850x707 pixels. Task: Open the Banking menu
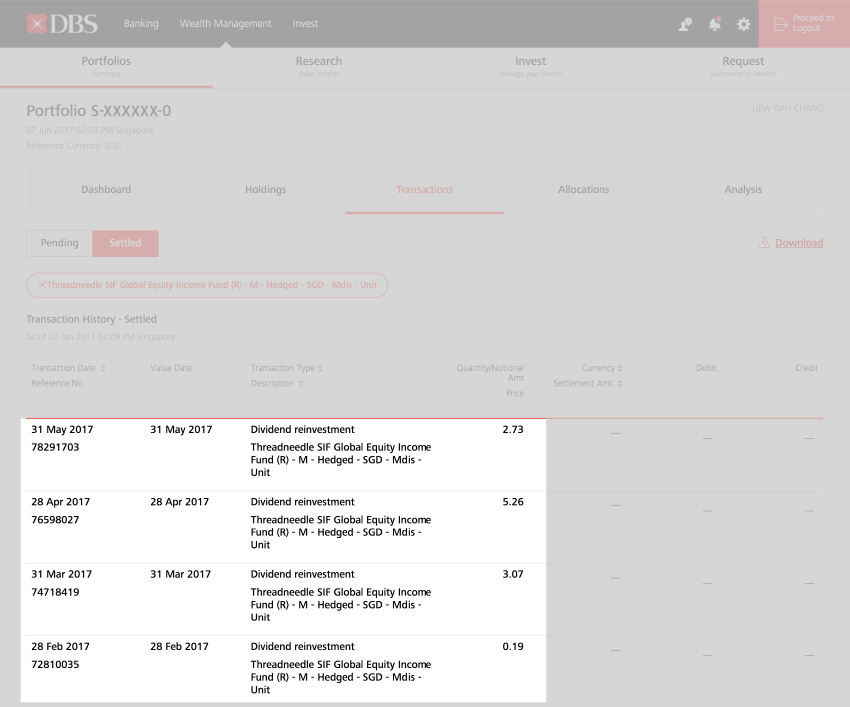tap(141, 24)
